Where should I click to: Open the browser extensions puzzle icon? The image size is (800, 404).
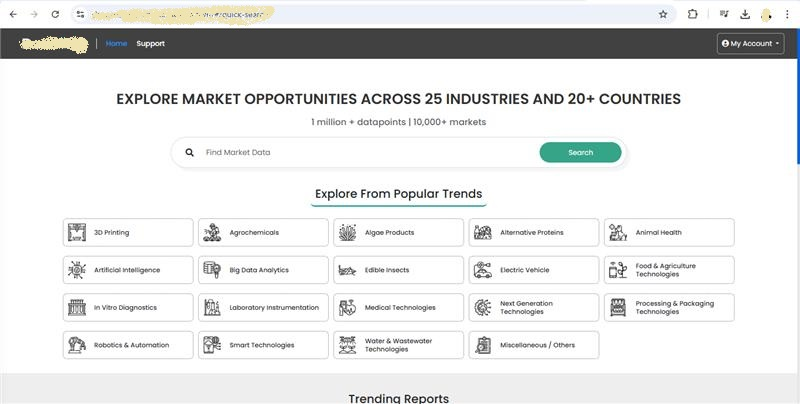tap(692, 14)
